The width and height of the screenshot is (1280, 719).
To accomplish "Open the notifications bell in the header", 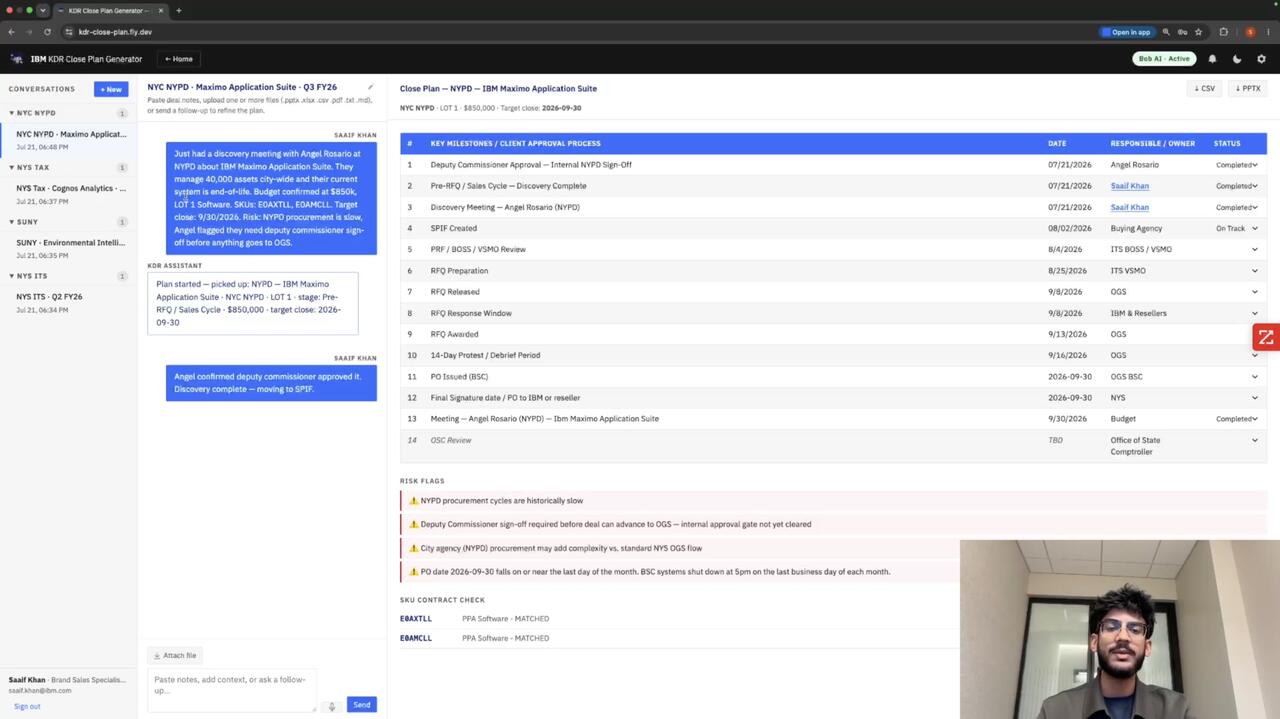I will click(x=1212, y=59).
